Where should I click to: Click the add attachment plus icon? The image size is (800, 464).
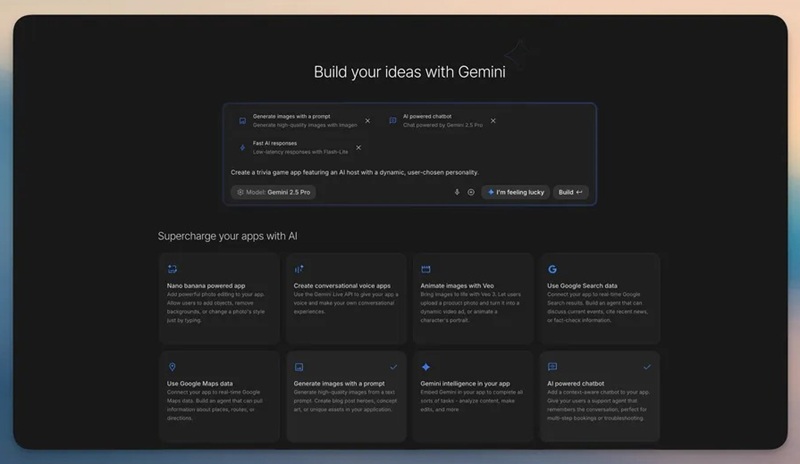(x=471, y=192)
